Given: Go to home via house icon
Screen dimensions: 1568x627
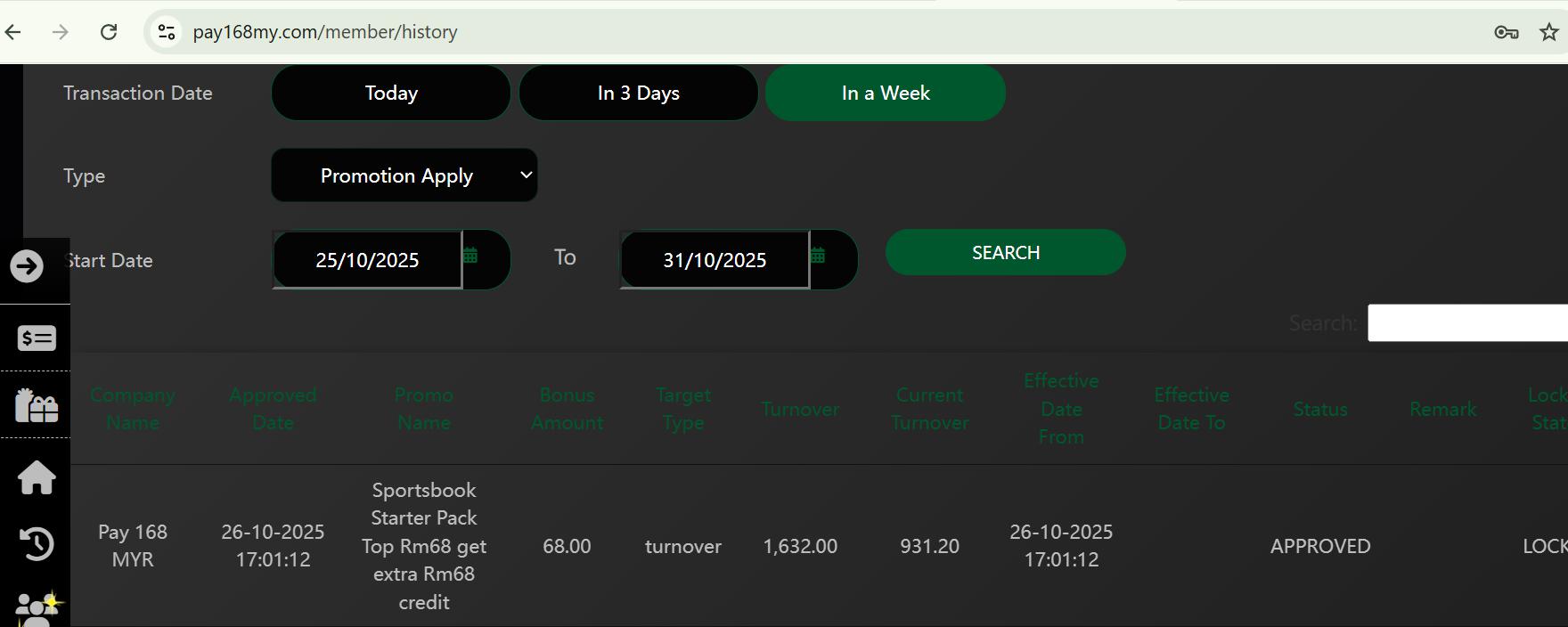Looking at the screenshot, I should click(37, 477).
